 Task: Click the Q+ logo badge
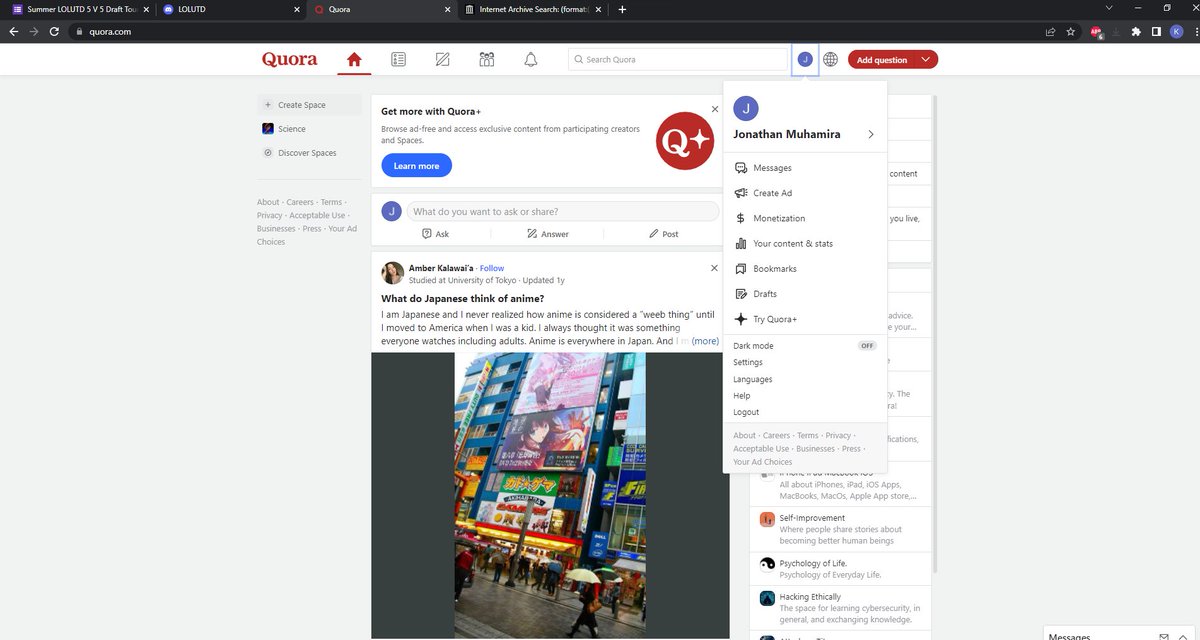click(685, 141)
